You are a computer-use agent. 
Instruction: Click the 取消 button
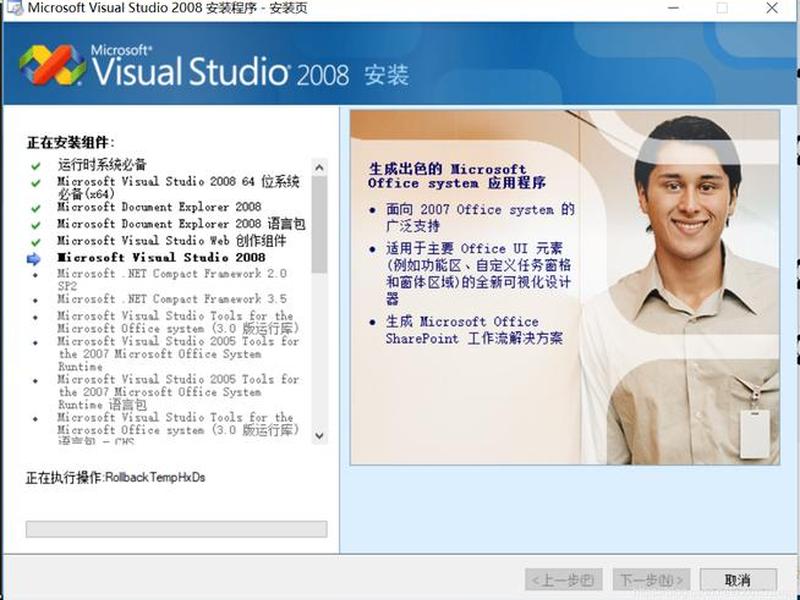coord(738,580)
